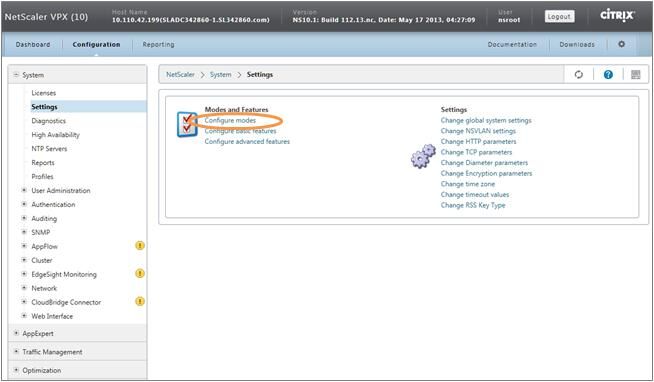Switch to the Dashboard tab
Screen dimensions: 654x382
click(33, 44)
